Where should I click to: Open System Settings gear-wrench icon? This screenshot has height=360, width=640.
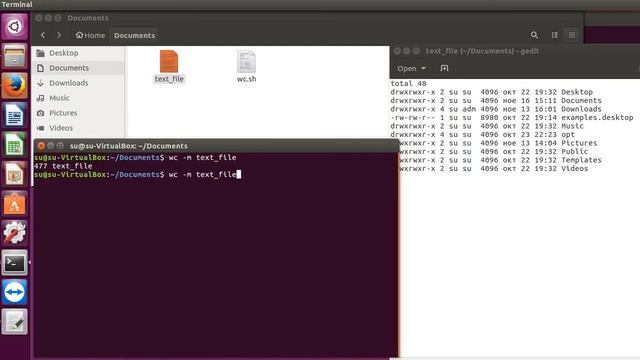click(x=14, y=233)
